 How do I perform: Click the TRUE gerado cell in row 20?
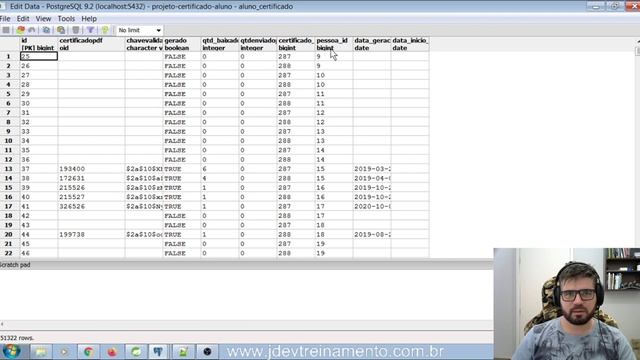click(182, 235)
